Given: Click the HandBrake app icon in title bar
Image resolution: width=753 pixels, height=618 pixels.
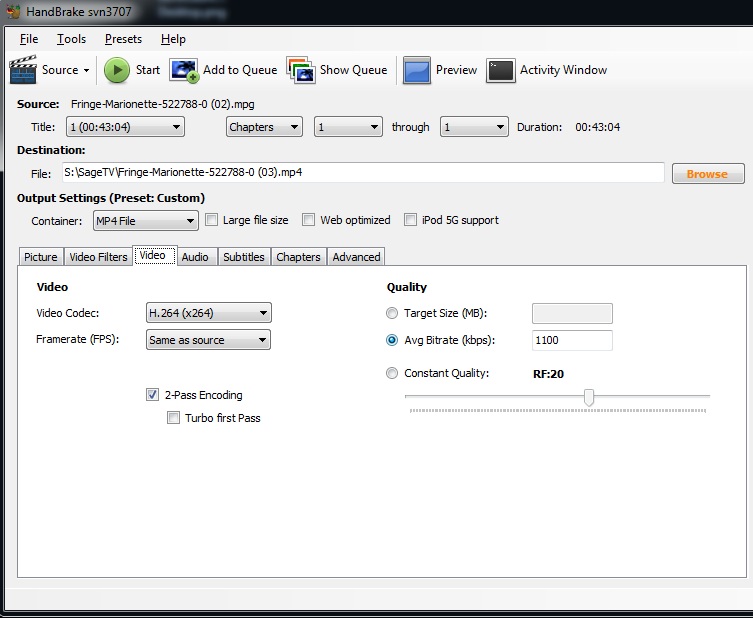Looking at the screenshot, I should point(13,12).
